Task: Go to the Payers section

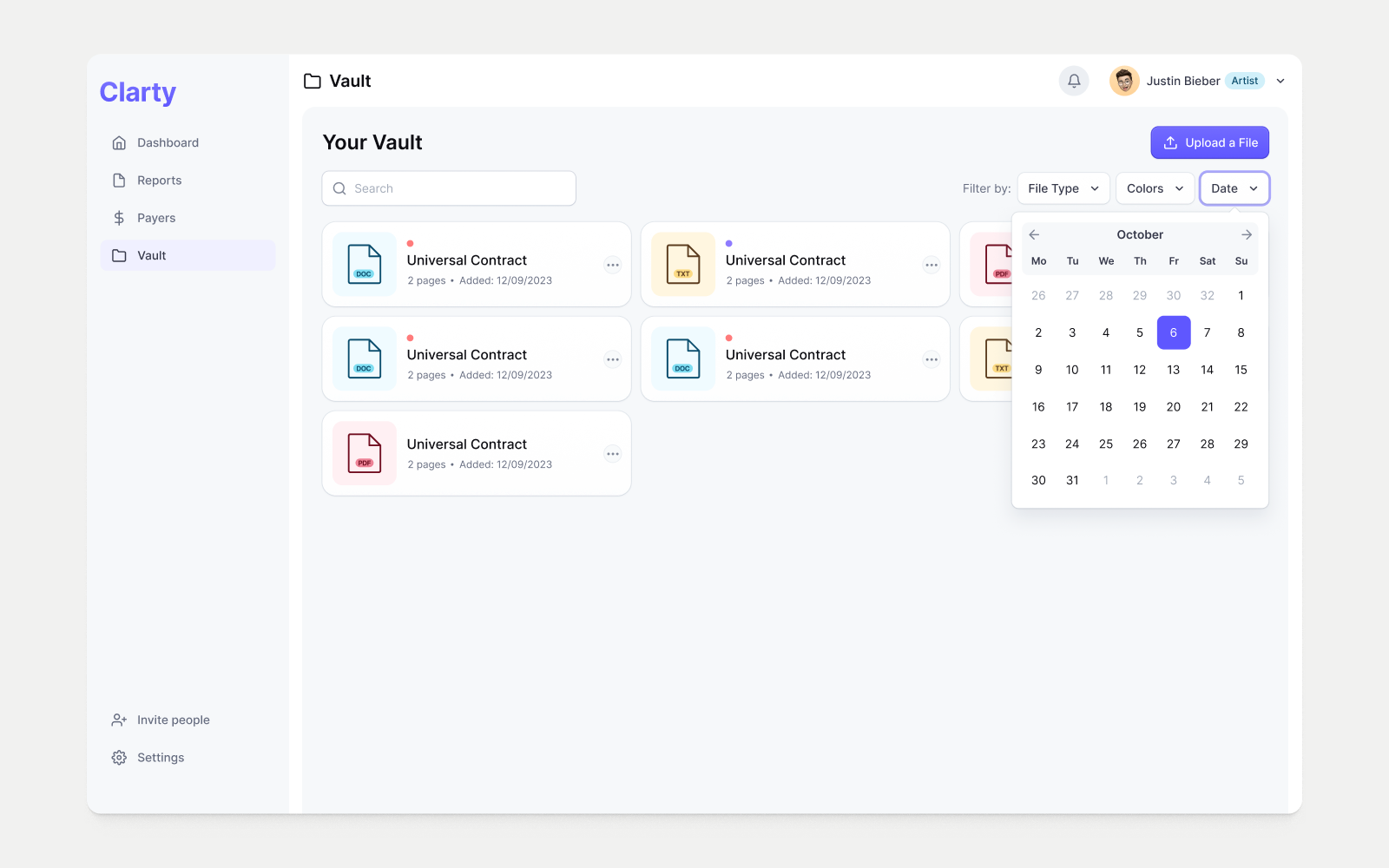Action: [188, 218]
